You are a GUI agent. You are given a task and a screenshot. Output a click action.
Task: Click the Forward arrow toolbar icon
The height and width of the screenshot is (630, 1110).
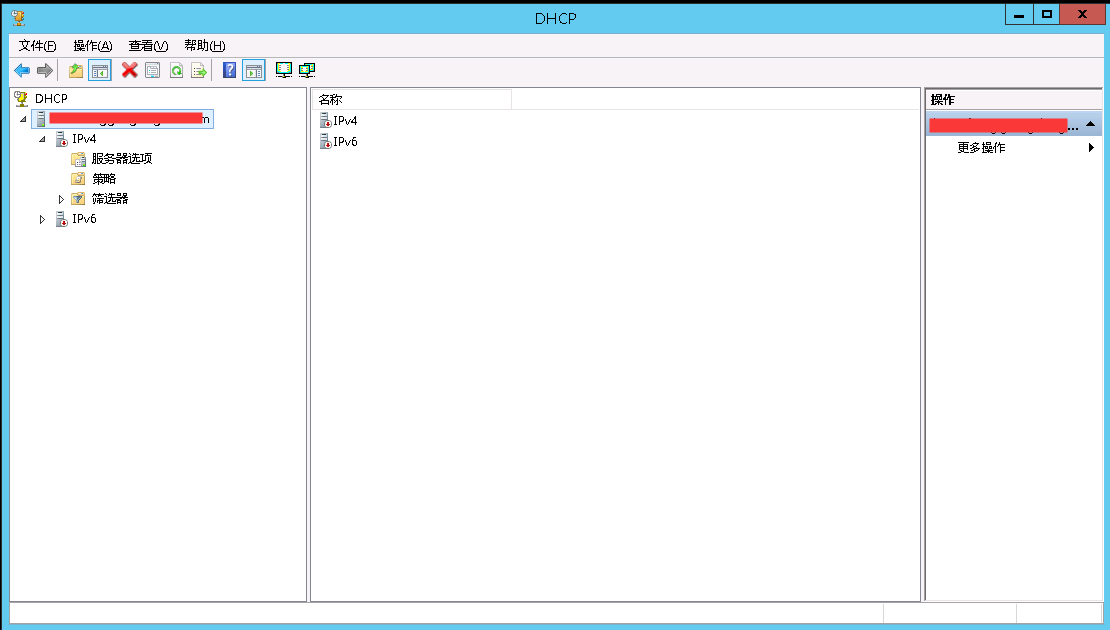click(45, 70)
